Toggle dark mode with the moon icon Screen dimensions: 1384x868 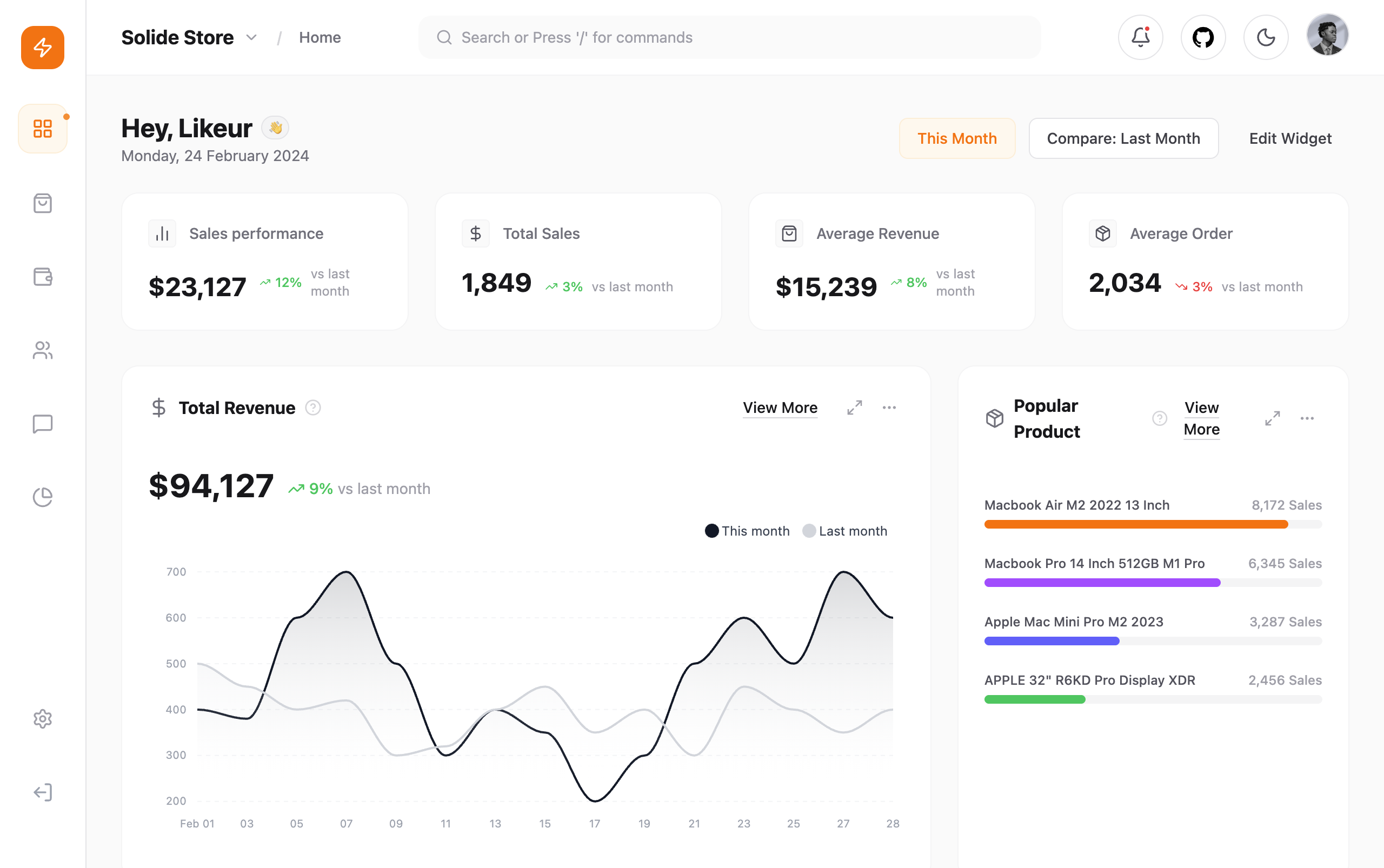click(x=1266, y=37)
